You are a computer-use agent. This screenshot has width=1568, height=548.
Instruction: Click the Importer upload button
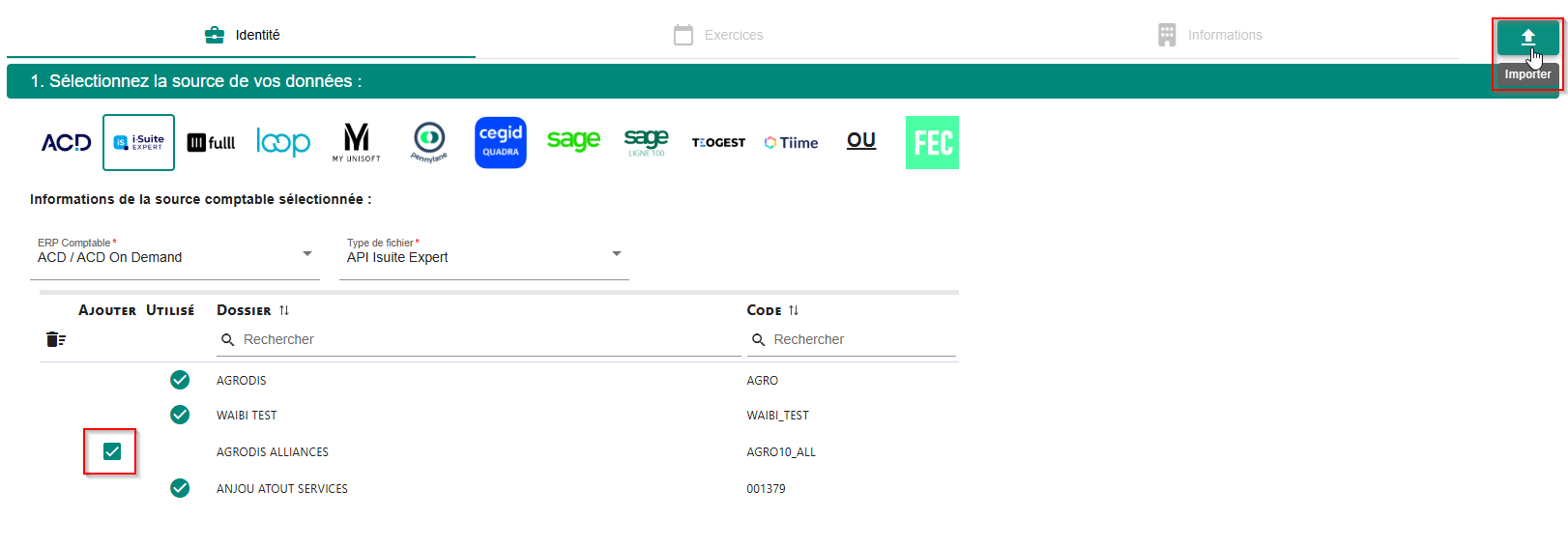pos(1527,39)
